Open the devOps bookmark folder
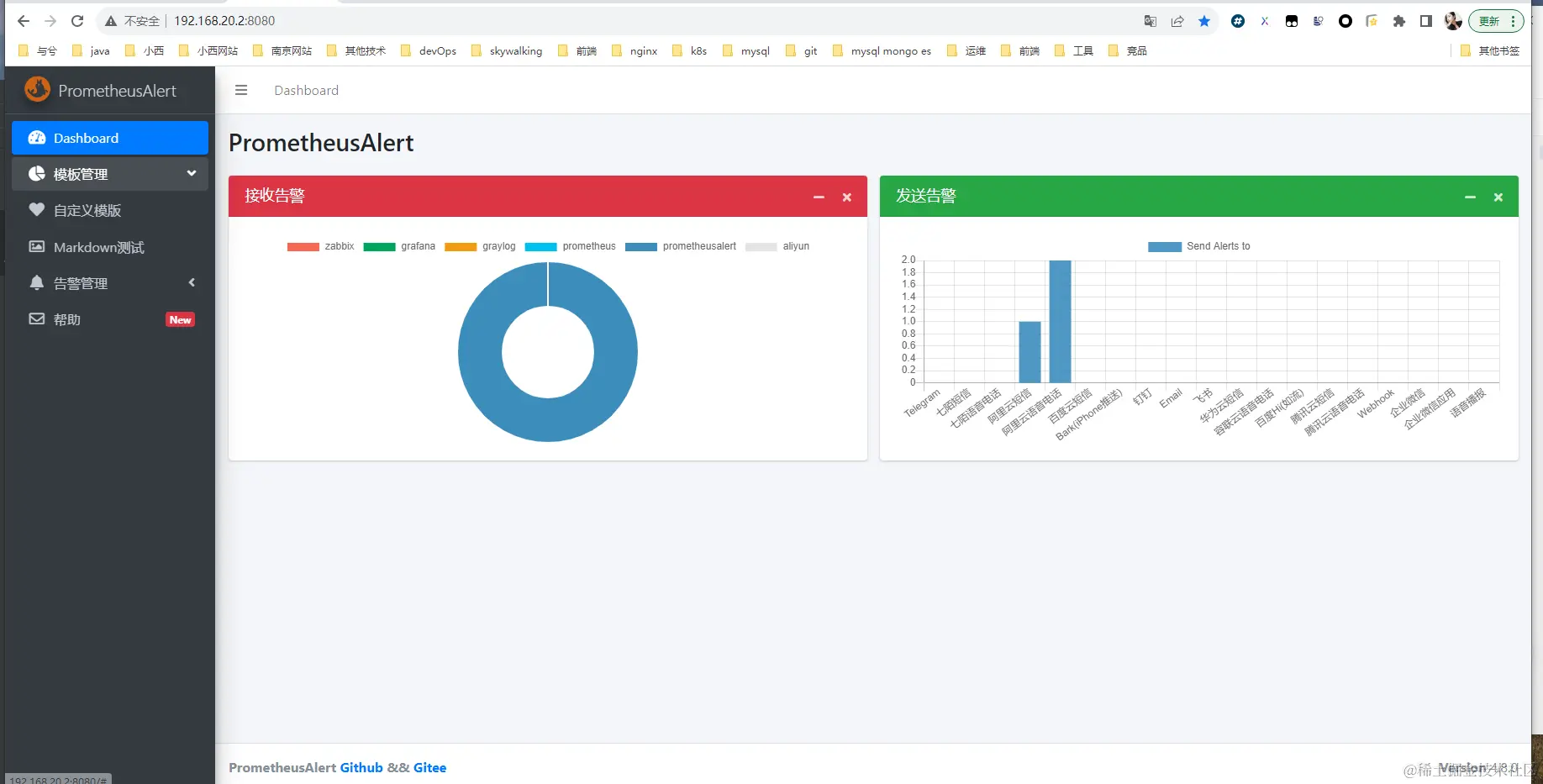 click(429, 50)
